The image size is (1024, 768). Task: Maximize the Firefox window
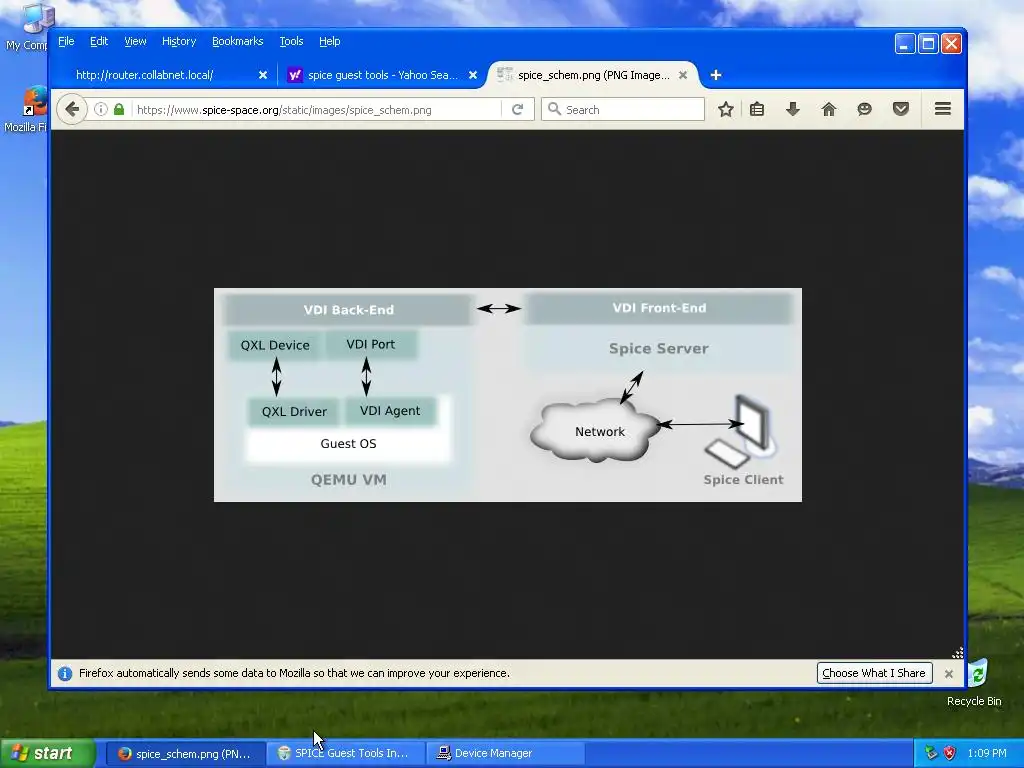tap(928, 44)
